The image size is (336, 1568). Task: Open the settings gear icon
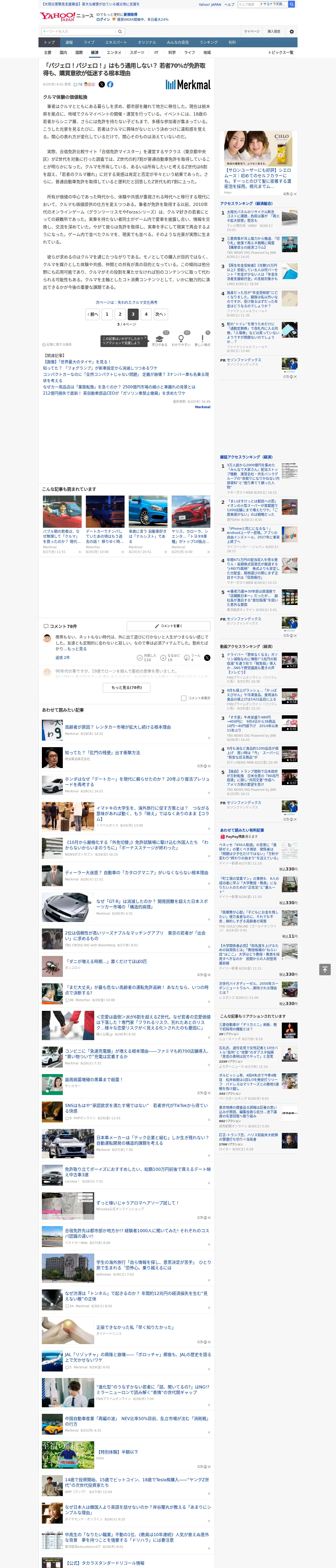pyautogui.click(x=292, y=31)
